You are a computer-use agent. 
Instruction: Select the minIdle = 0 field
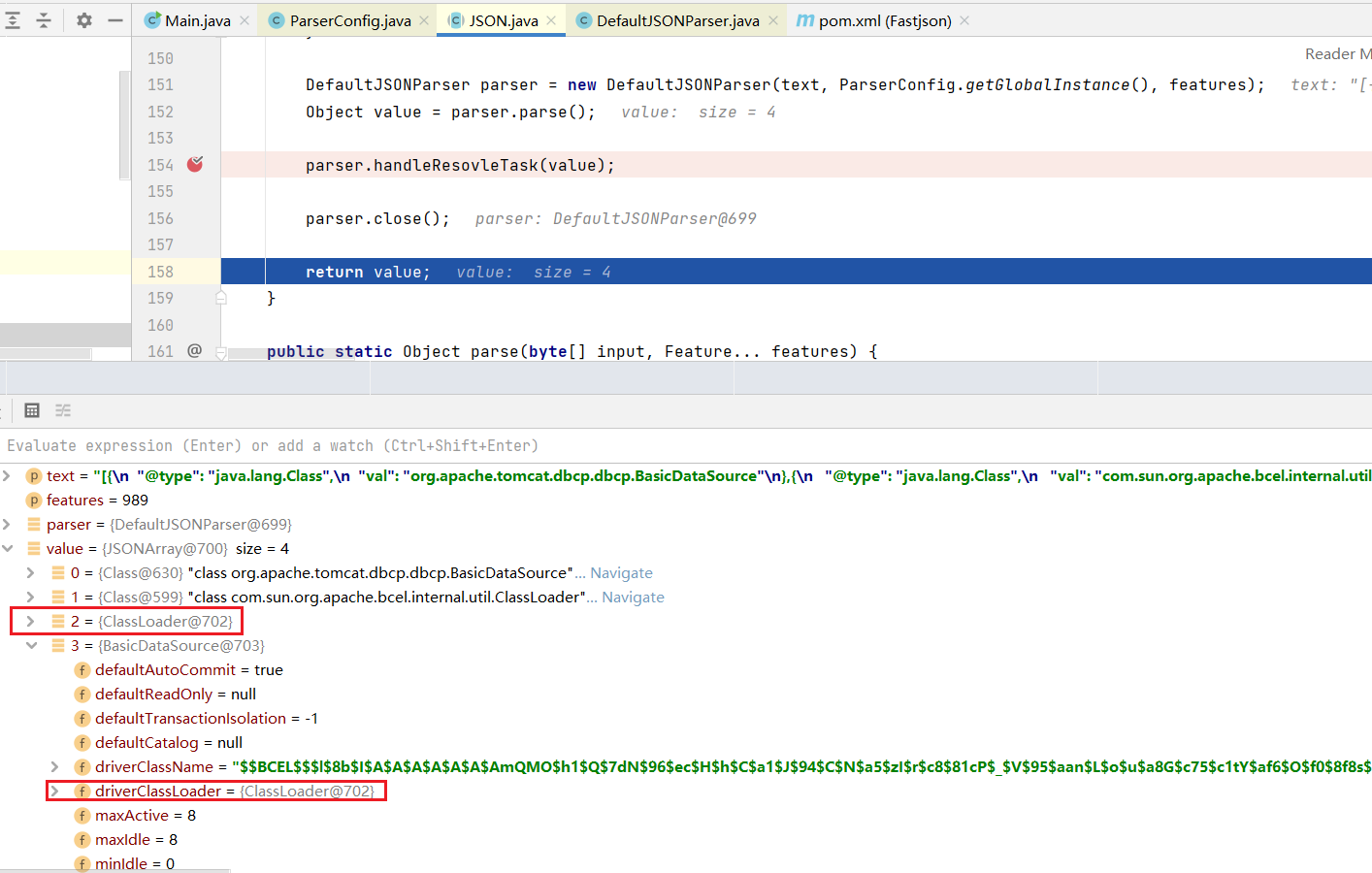coord(135,863)
